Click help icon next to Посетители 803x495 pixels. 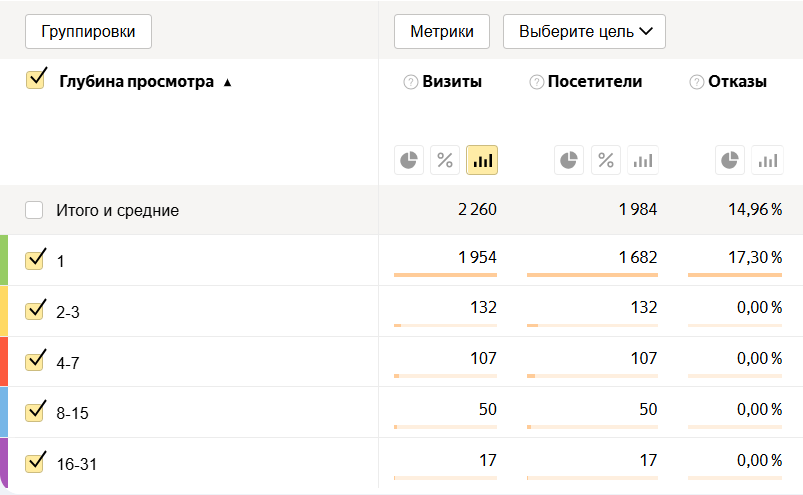[x=536, y=82]
